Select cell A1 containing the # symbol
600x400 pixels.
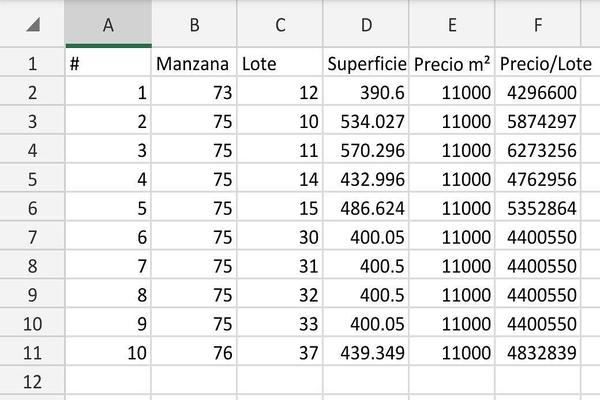pos(108,64)
